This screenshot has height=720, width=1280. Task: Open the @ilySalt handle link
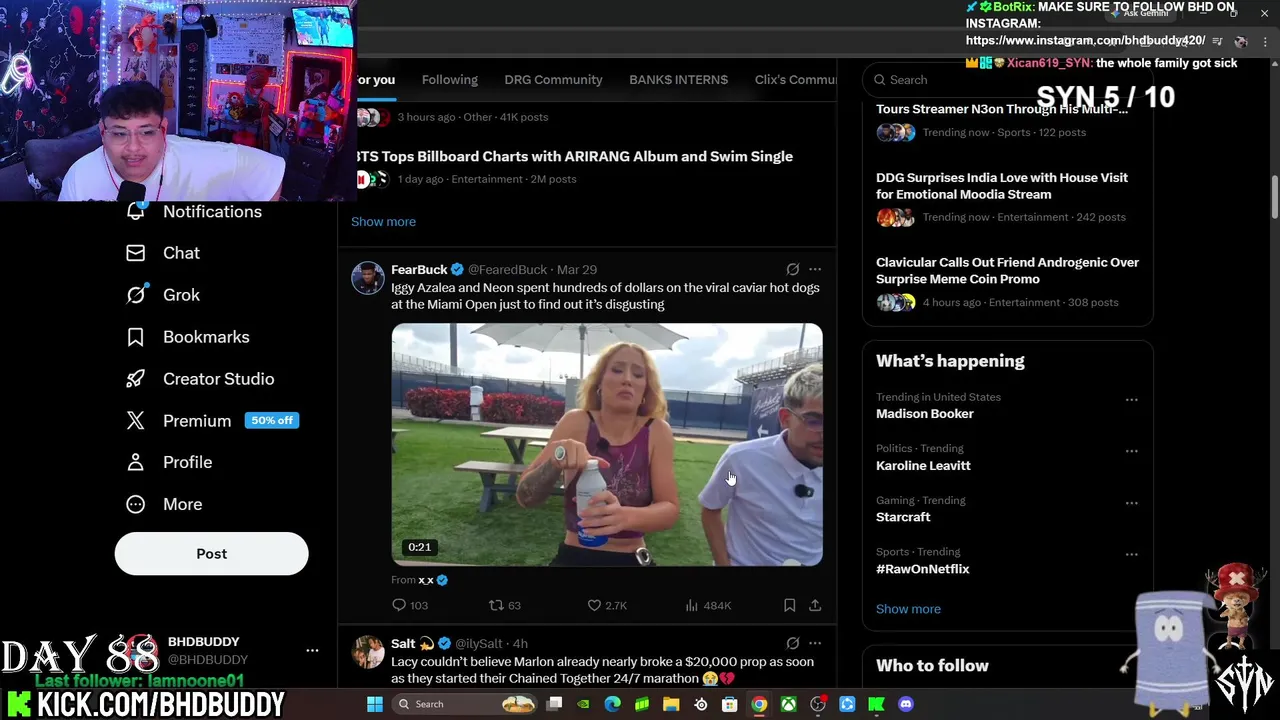[x=479, y=643]
